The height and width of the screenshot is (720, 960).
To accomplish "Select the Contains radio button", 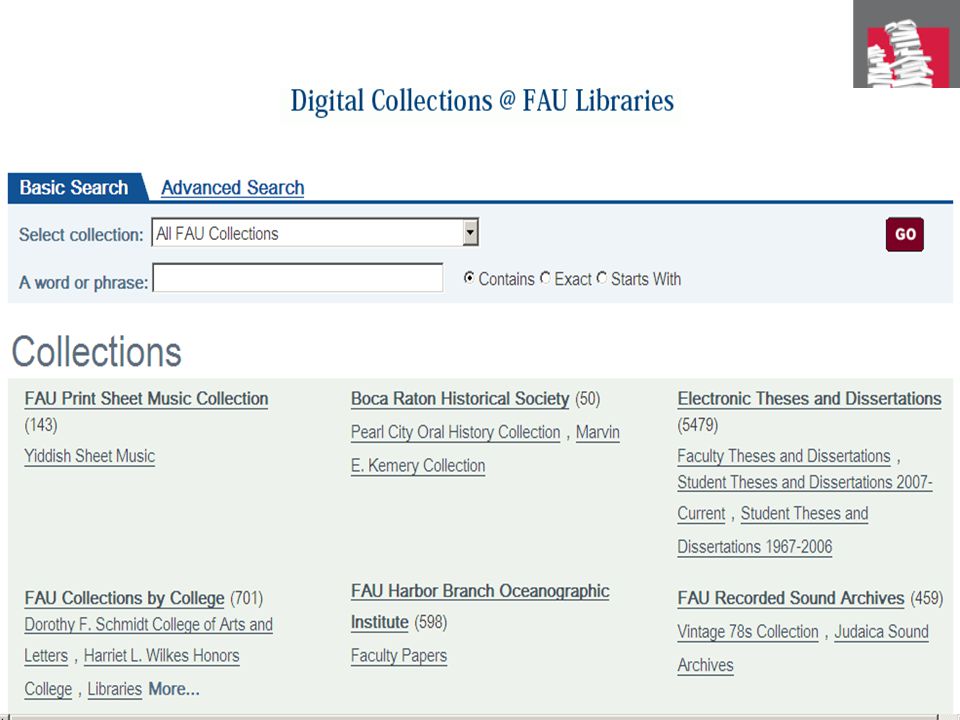I will pos(469,278).
